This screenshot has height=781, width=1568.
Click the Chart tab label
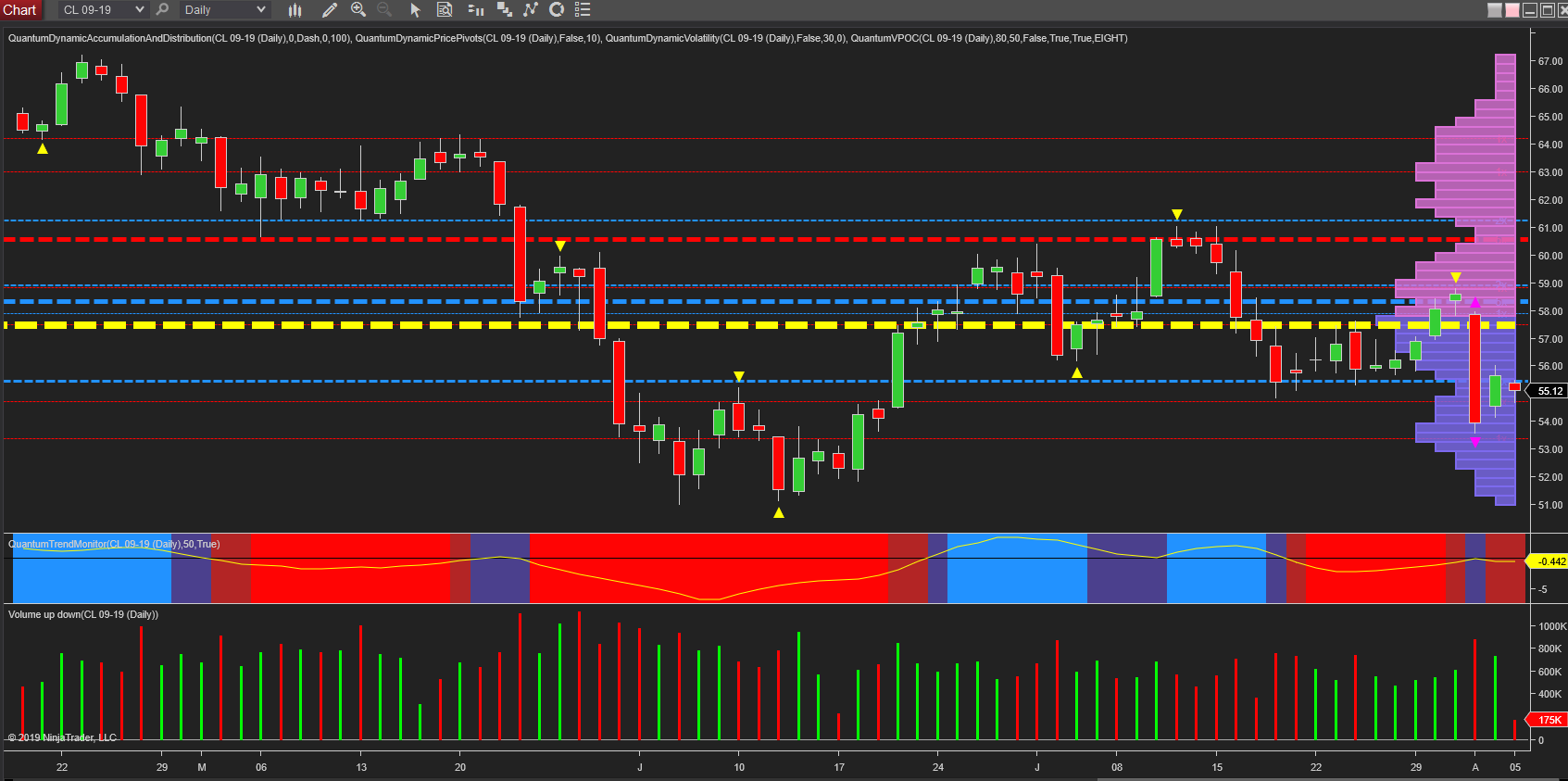point(19,10)
